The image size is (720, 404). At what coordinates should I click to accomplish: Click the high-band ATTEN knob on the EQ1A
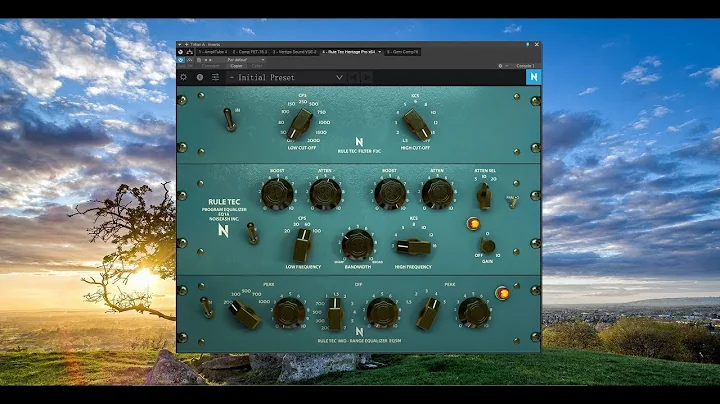tap(438, 194)
